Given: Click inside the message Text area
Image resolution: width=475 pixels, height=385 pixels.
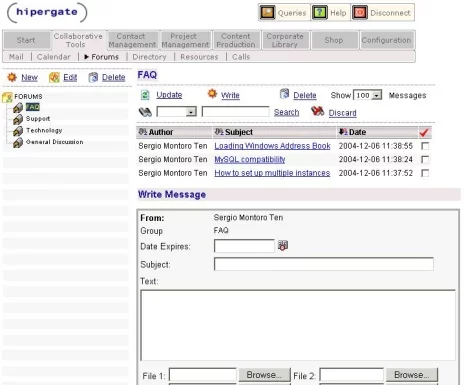Looking at the screenshot, I should click(298, 325).
